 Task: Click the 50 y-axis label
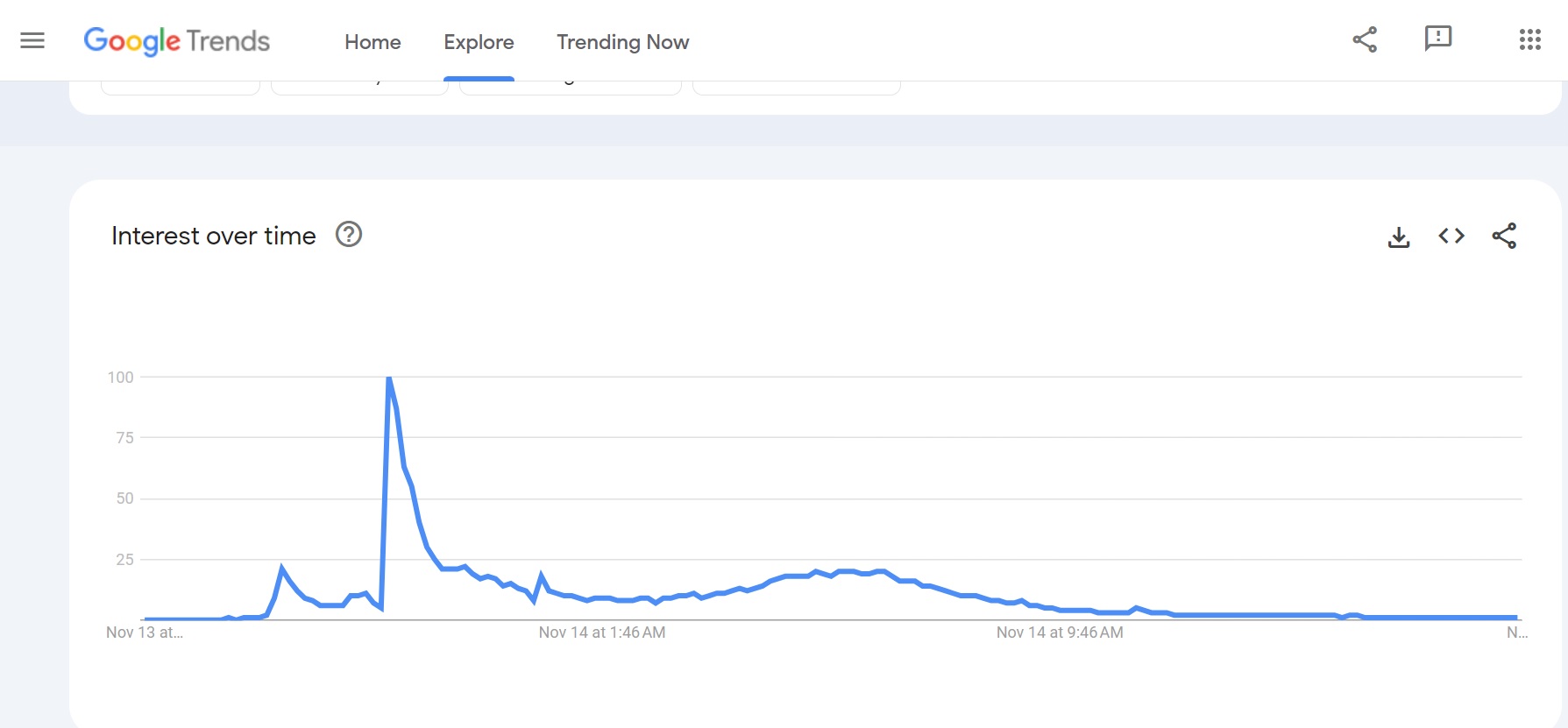(x=124, y=498)
